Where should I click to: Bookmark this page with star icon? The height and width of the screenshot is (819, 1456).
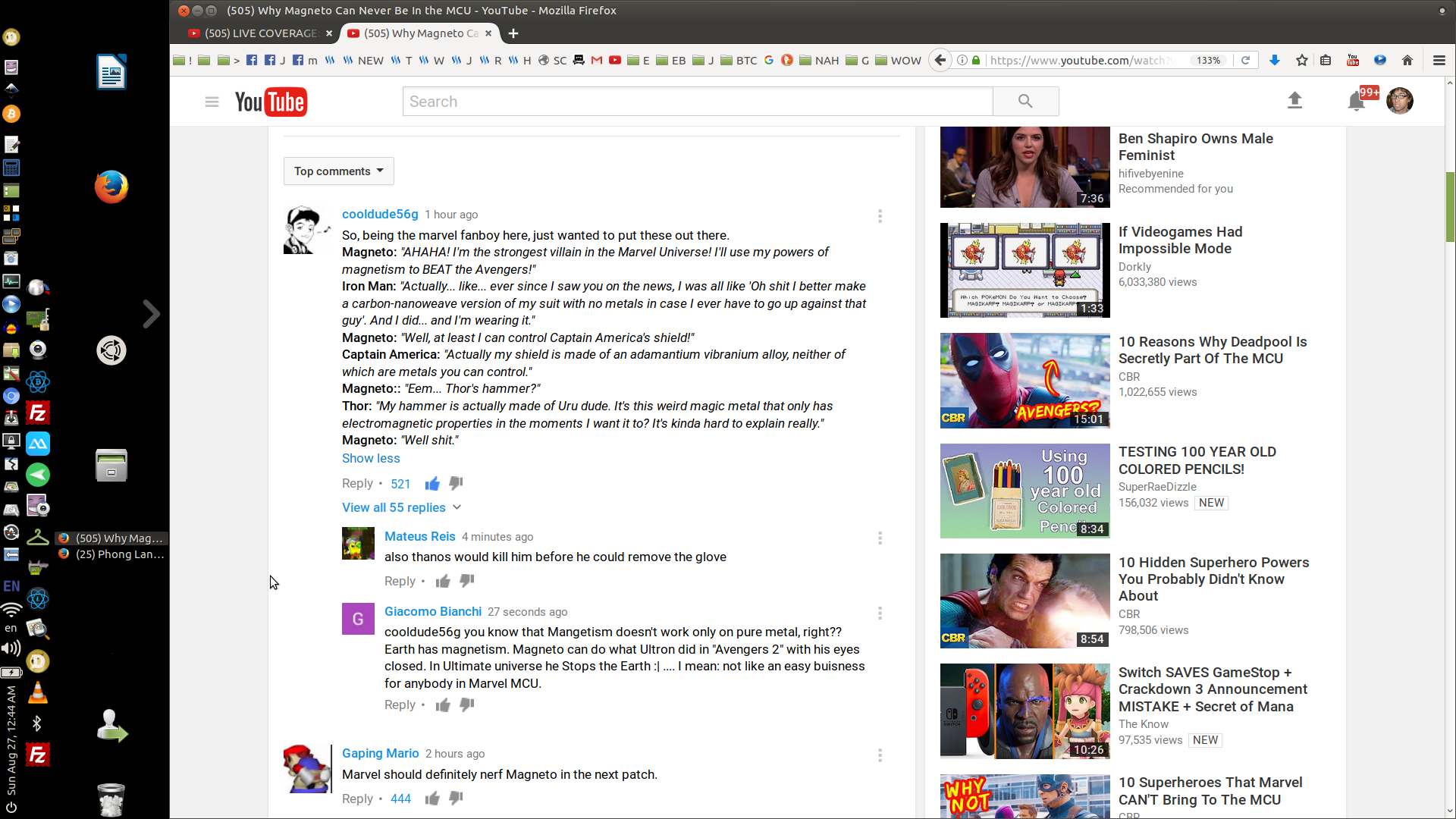(1302, 60)
